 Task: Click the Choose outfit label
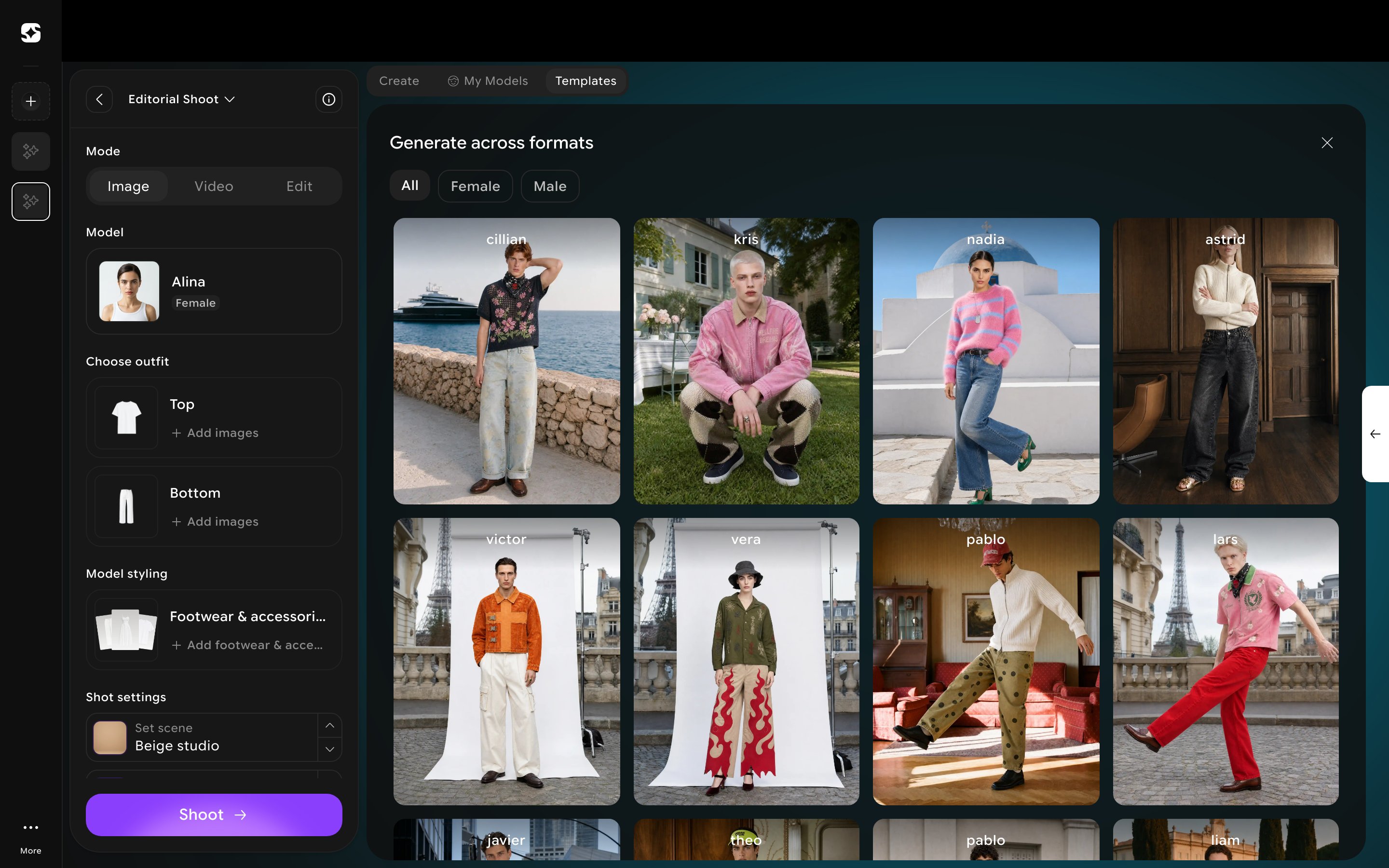tap(127, 361)
